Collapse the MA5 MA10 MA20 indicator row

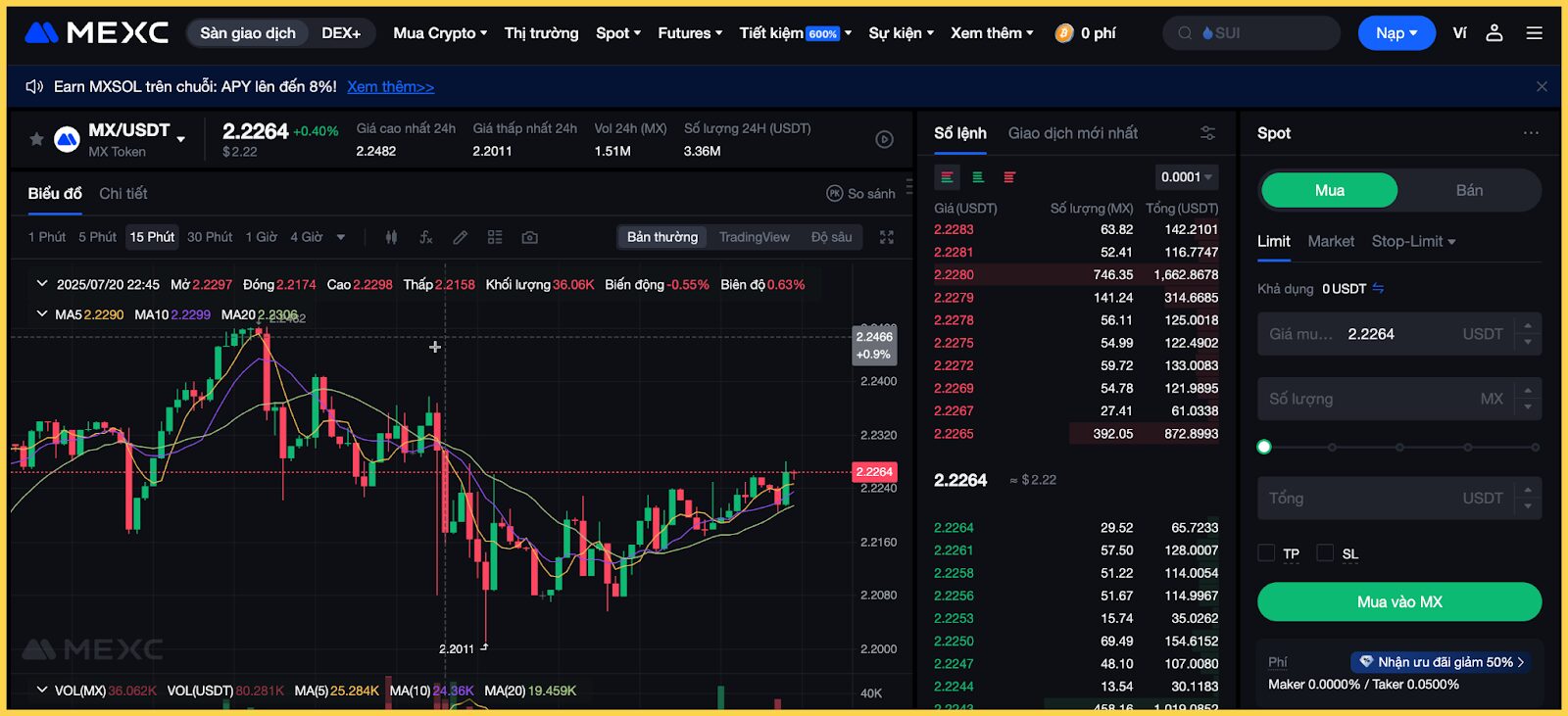pos(41,314)
